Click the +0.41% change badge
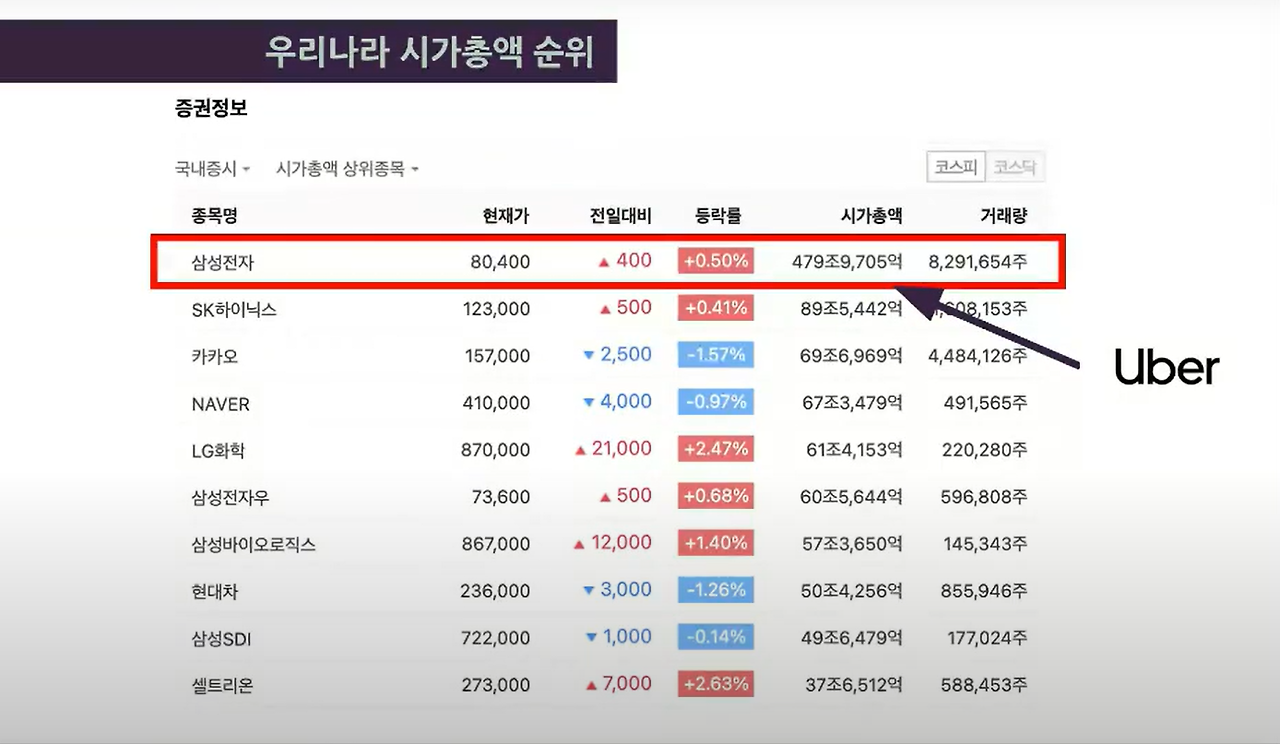Viewport: 1280px width, 744px height. coord(715,308)
